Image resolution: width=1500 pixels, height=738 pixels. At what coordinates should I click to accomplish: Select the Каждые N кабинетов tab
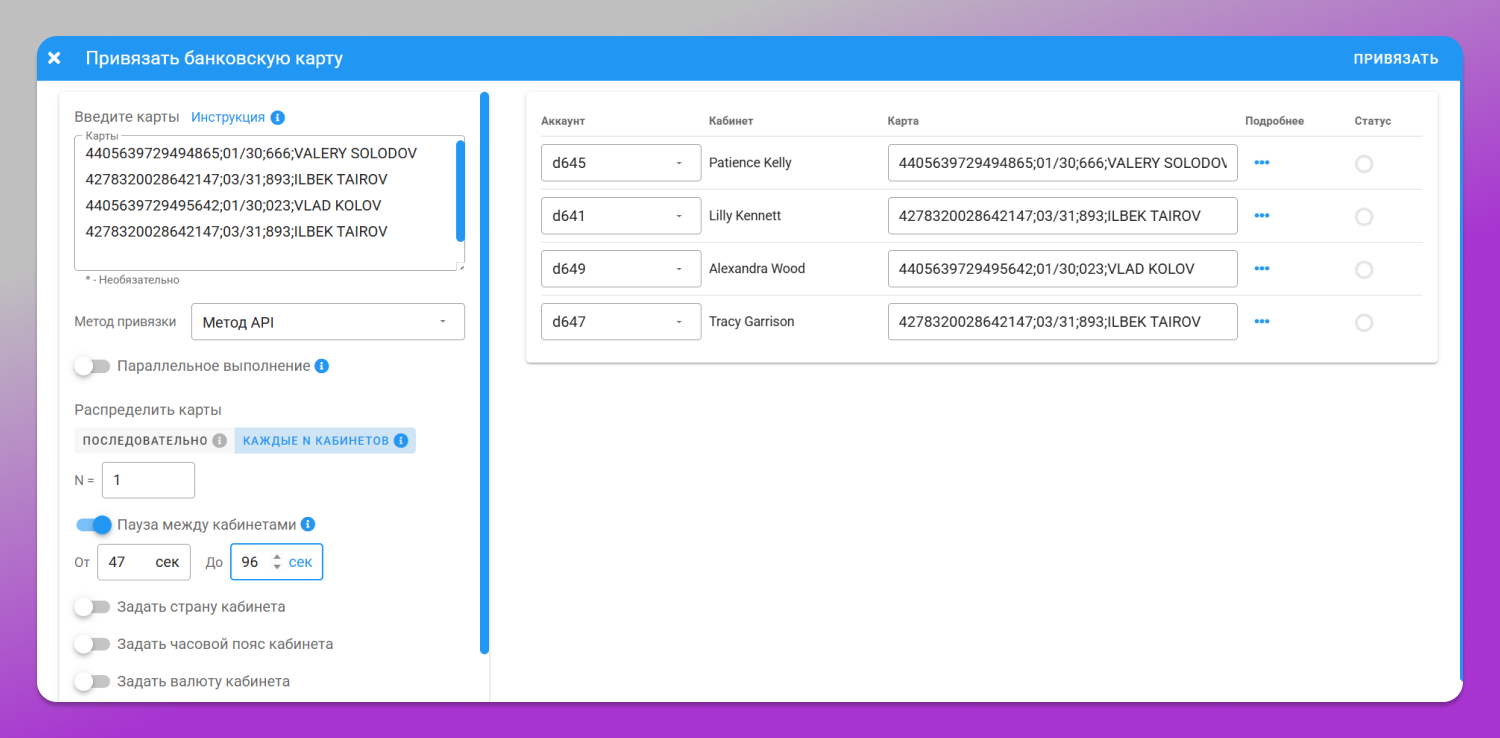325,441
